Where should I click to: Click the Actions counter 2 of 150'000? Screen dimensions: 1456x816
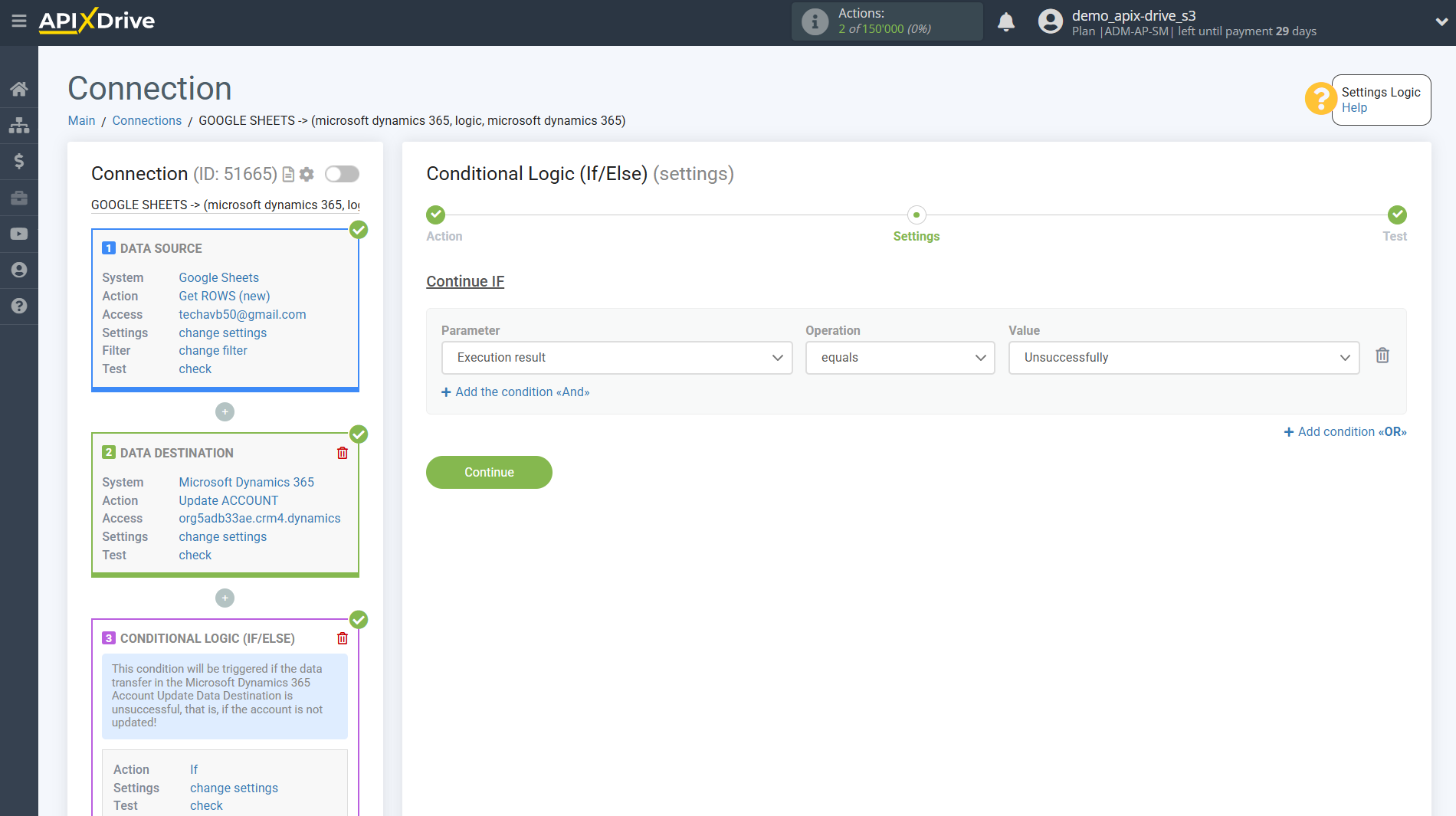(x=884, y=29)
